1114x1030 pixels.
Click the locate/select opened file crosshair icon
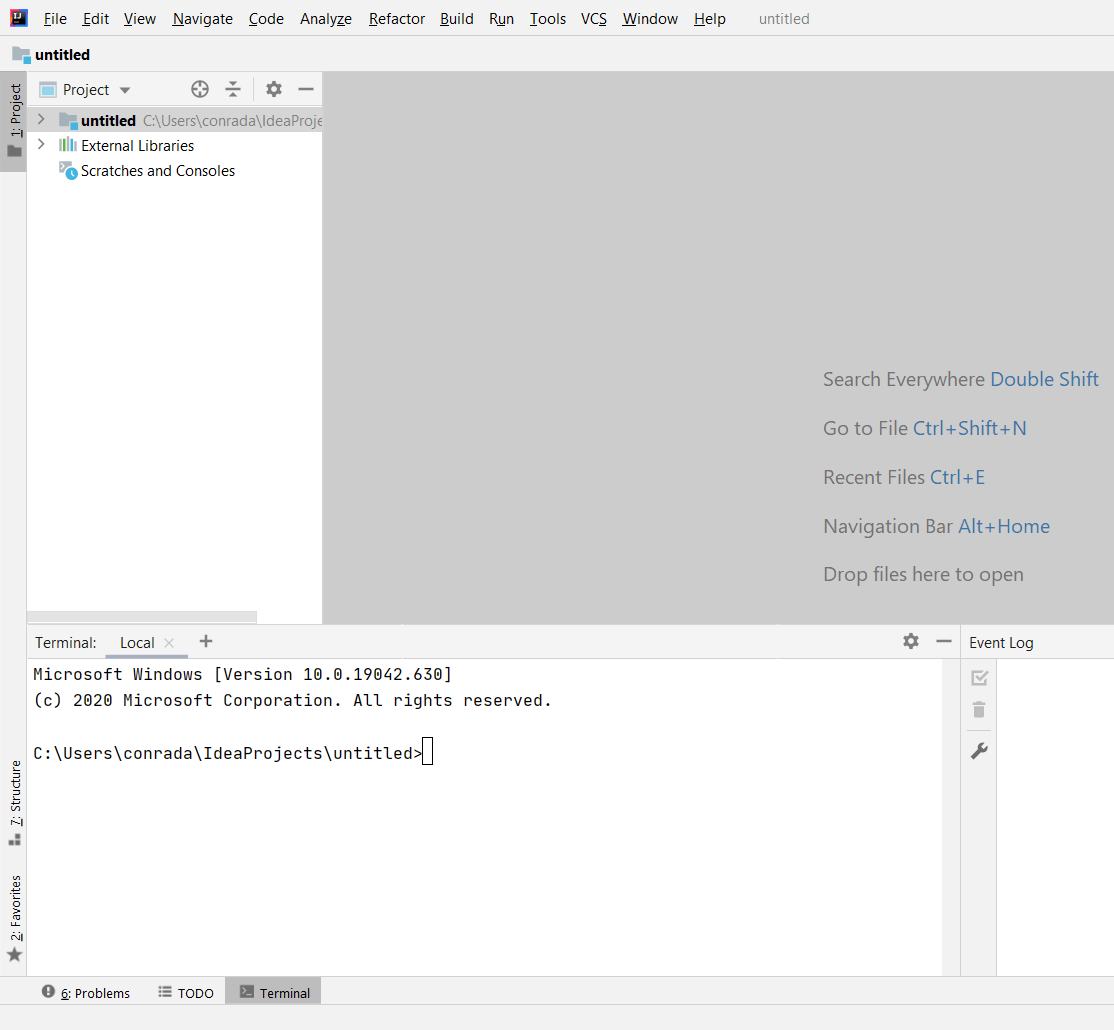[x=200, y=89]
